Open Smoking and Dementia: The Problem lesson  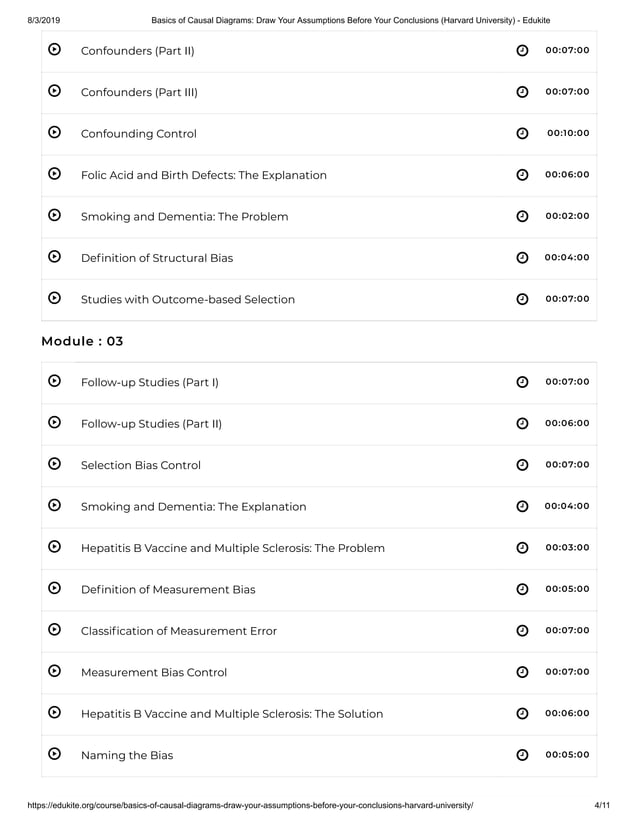[184, 216]
